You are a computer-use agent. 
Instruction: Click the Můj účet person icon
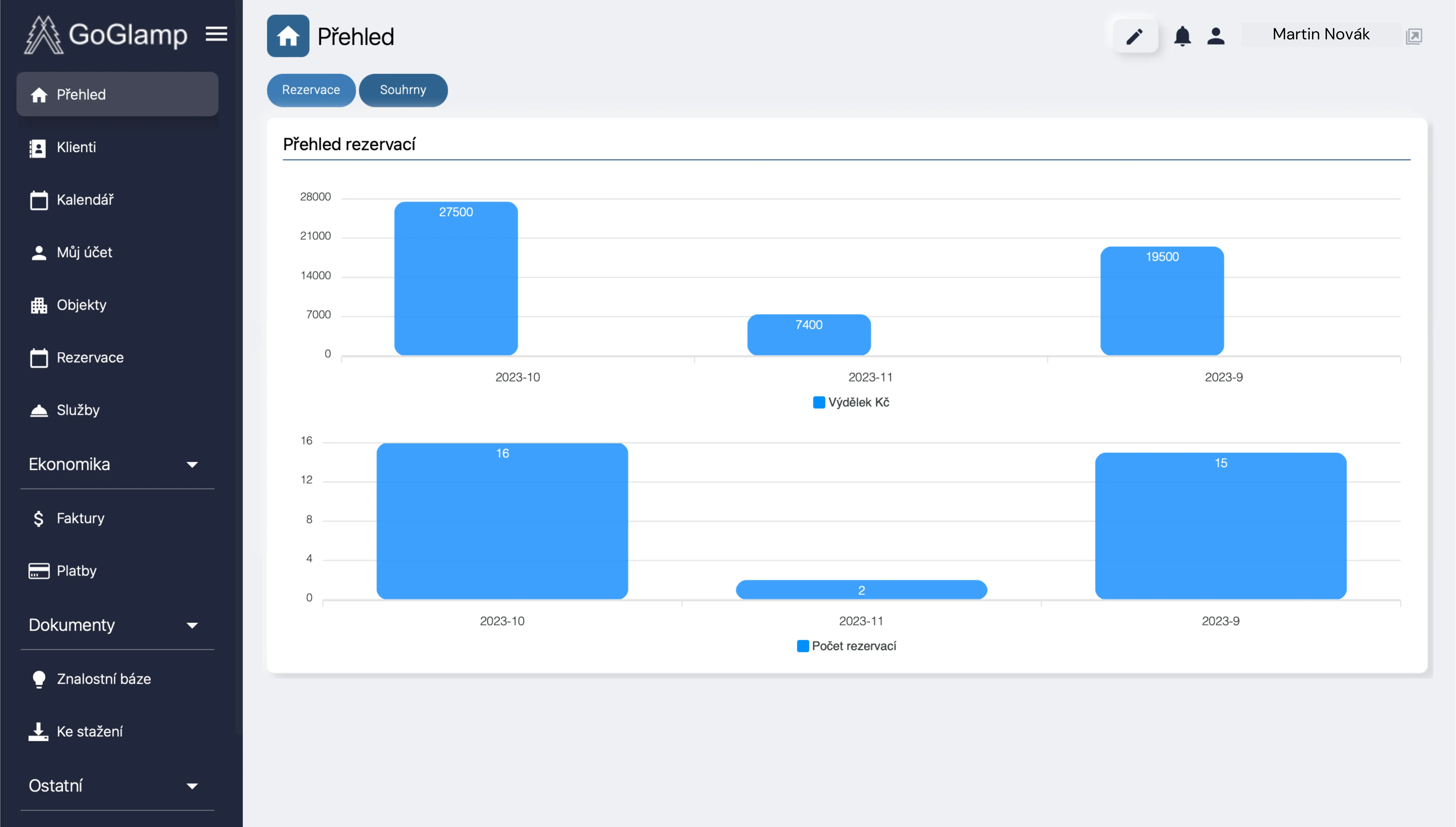point(39,253)
